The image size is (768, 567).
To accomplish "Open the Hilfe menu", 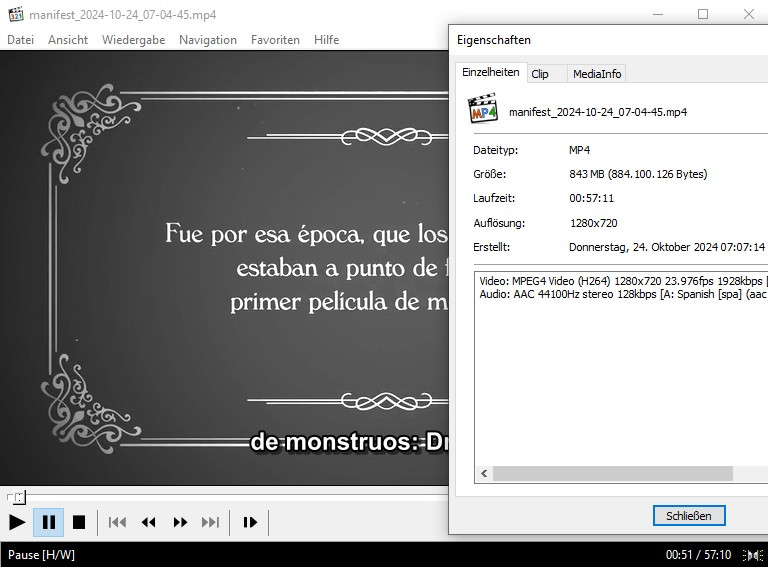I will click(x=326, y=40).
